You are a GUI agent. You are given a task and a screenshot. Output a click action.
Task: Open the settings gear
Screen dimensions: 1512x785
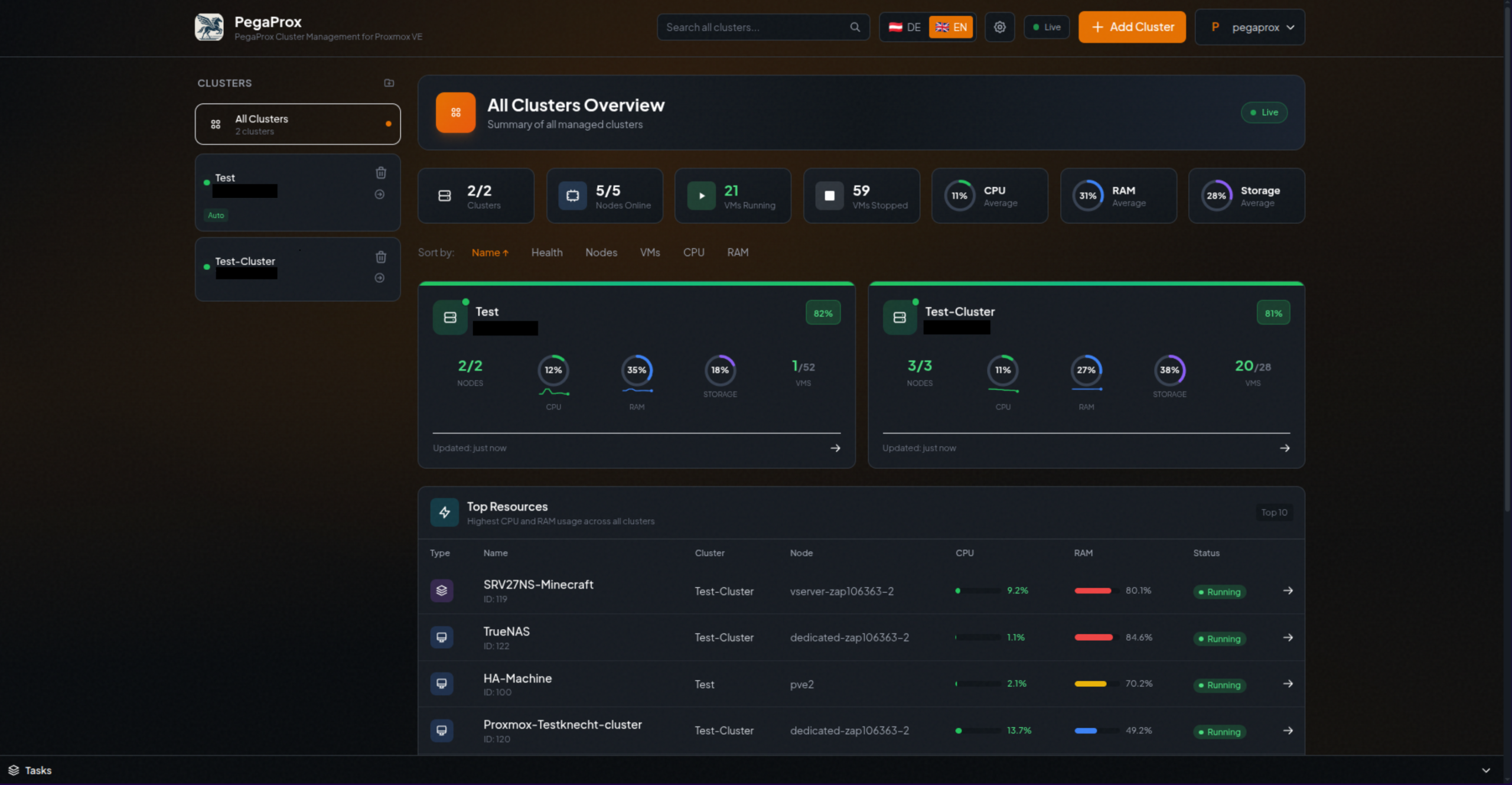click(x=999, y=27)
